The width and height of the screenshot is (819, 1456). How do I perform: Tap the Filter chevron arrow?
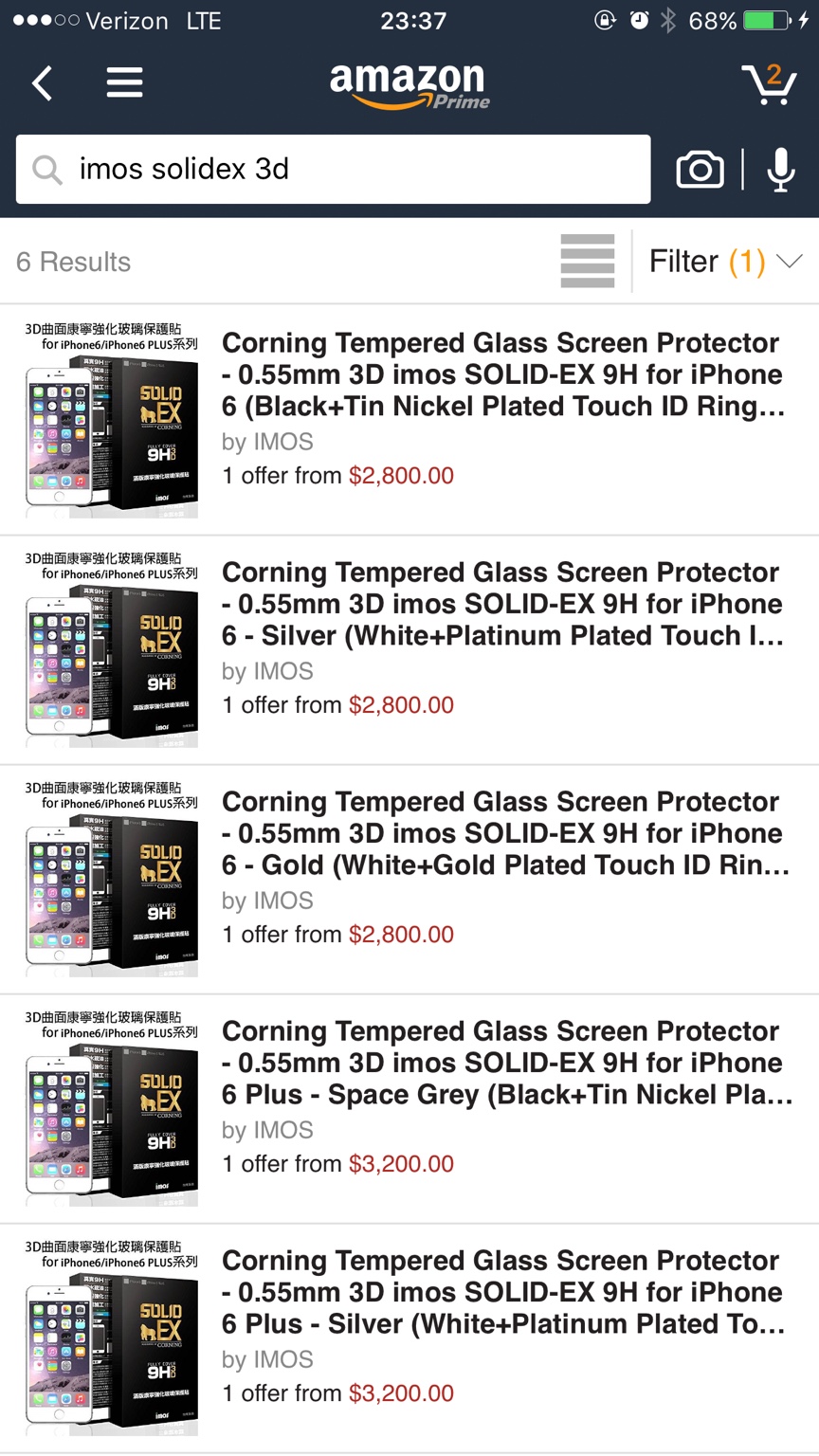(790, 261)
